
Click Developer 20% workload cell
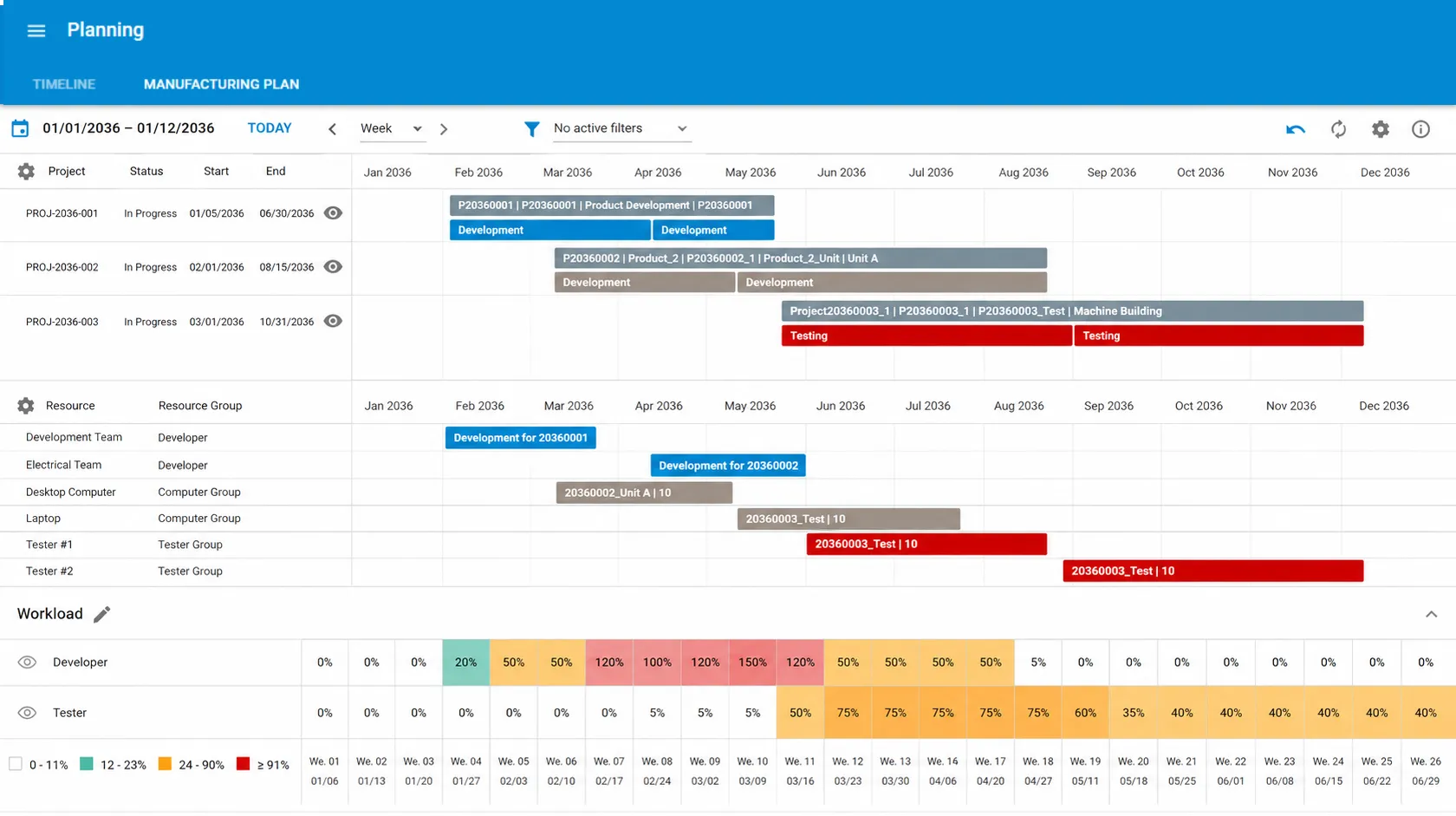point(466,663)
